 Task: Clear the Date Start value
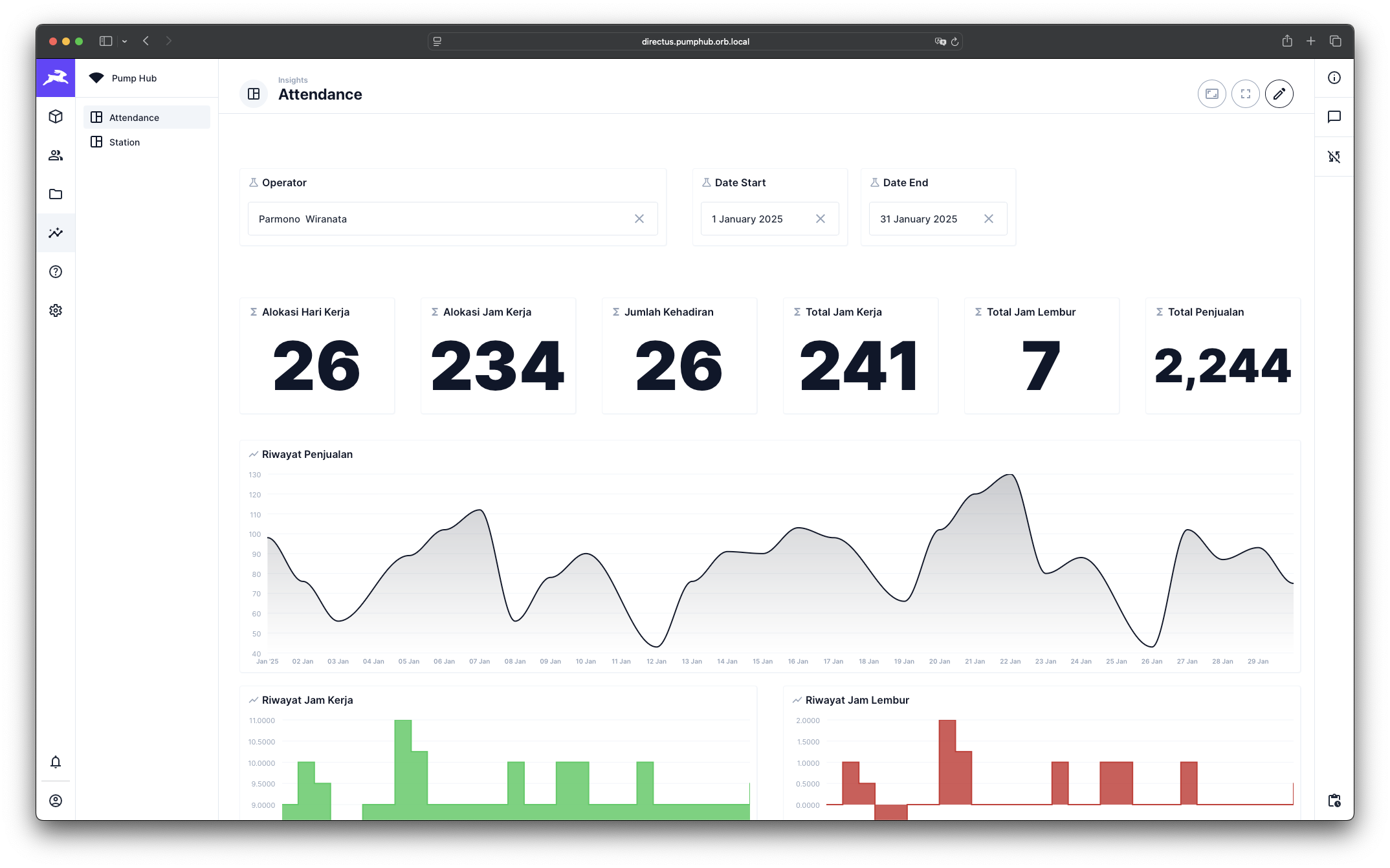[x=820, y=219]
